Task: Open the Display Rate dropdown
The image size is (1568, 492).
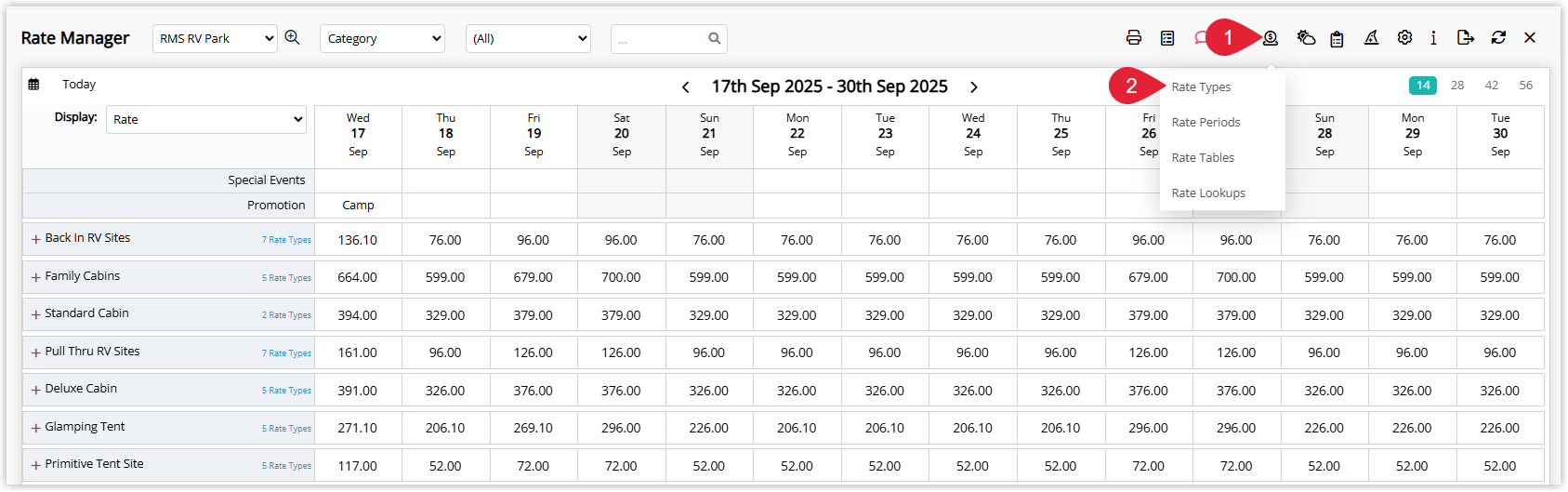Action: 206,120
